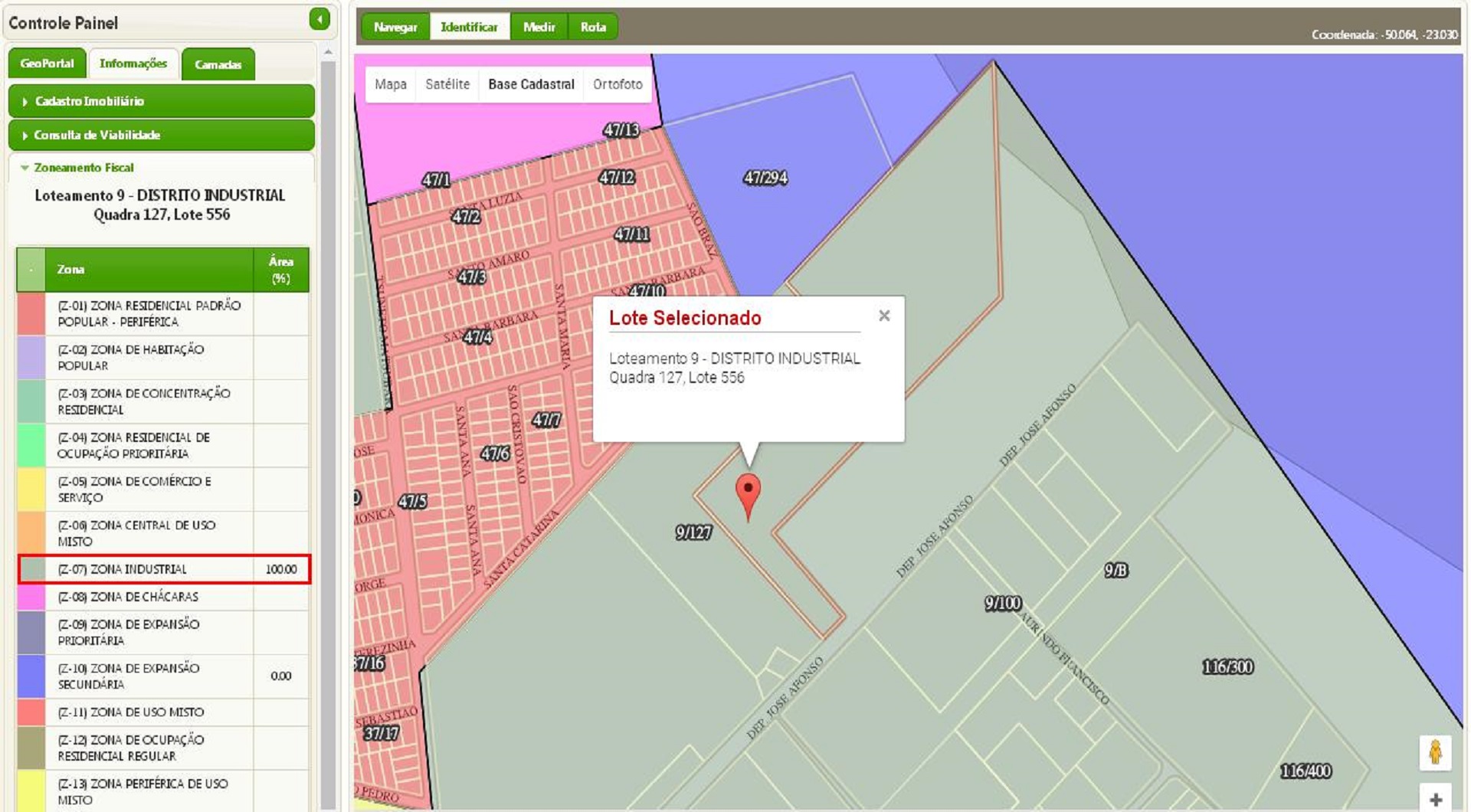Viewport: 1471px width, 812px height.
Task: Switch the map view to Satélite
Action: [x=447, y=84]
